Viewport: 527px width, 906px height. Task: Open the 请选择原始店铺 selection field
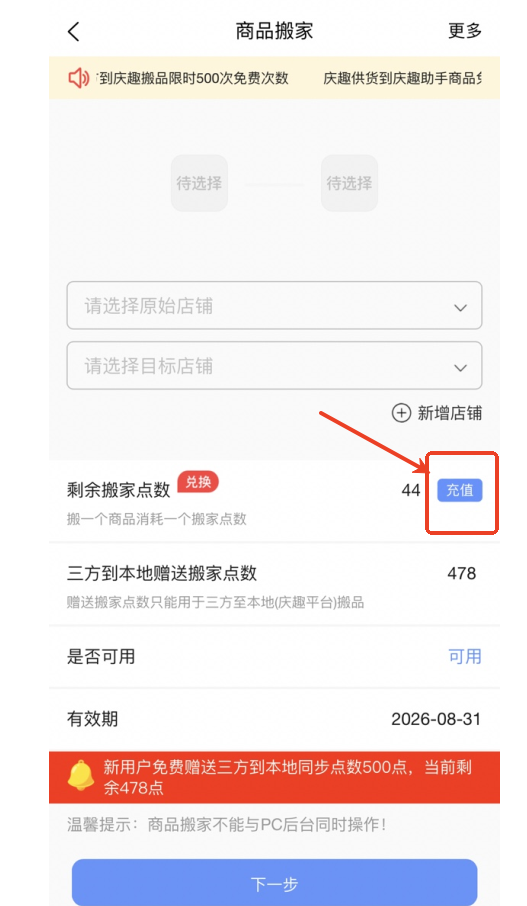click(x=274, y=306)
